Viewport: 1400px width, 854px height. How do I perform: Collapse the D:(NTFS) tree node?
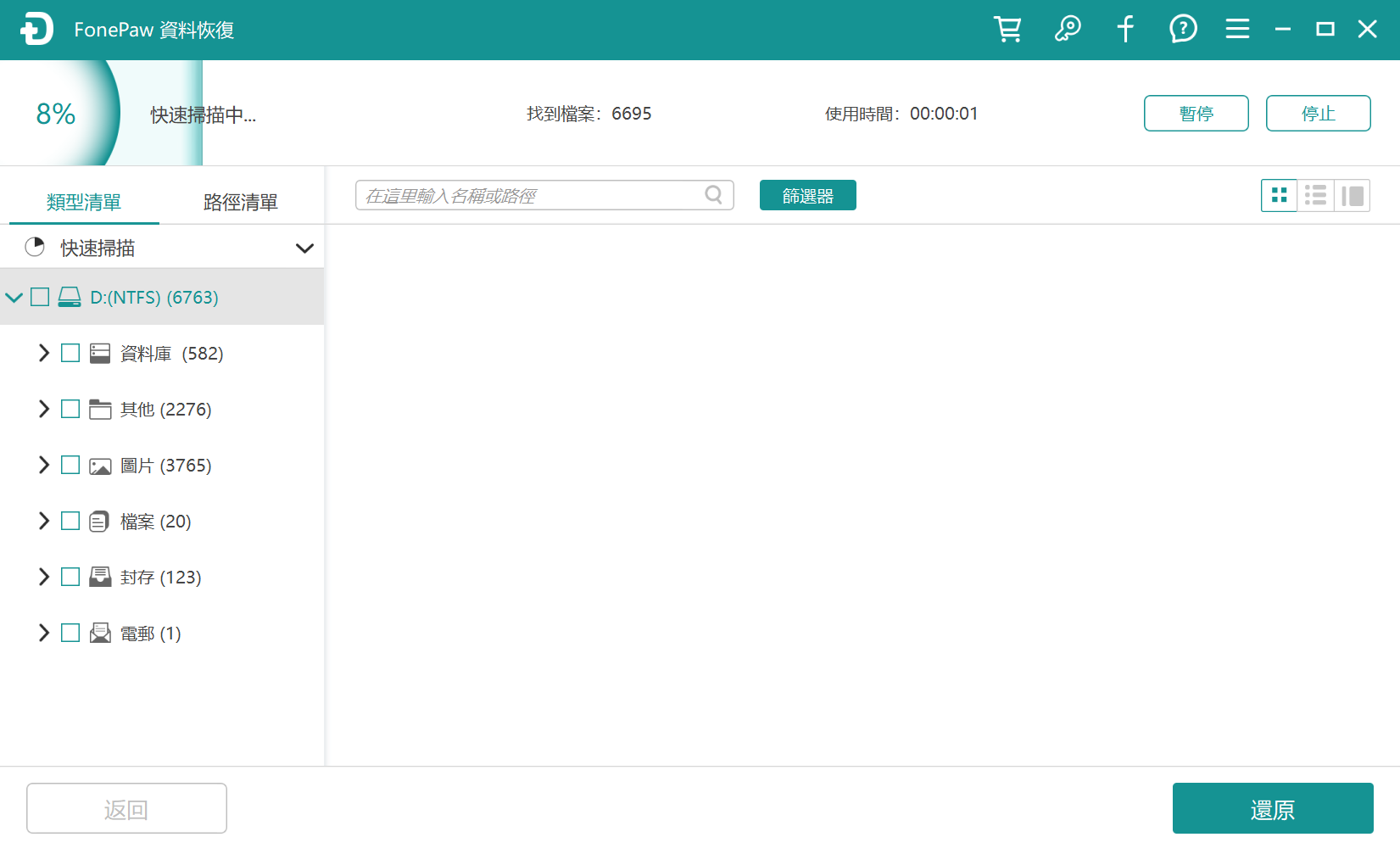(x=14, y=298)
